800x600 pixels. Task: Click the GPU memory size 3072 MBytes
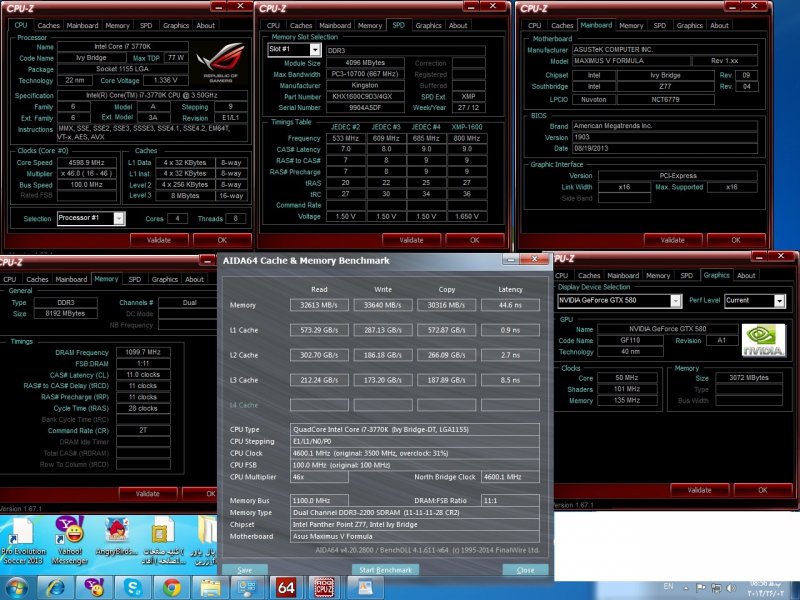click(x=749, y=378)
